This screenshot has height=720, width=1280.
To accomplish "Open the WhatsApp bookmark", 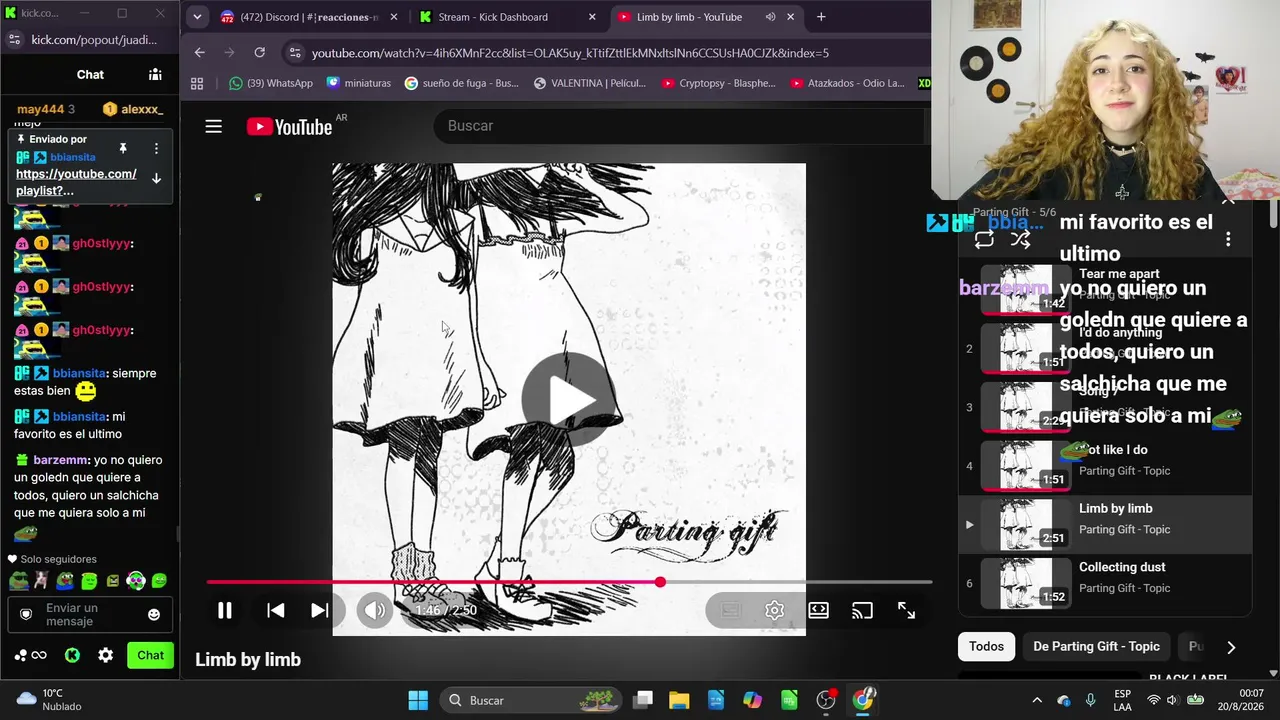I will (x=271, y=83).
